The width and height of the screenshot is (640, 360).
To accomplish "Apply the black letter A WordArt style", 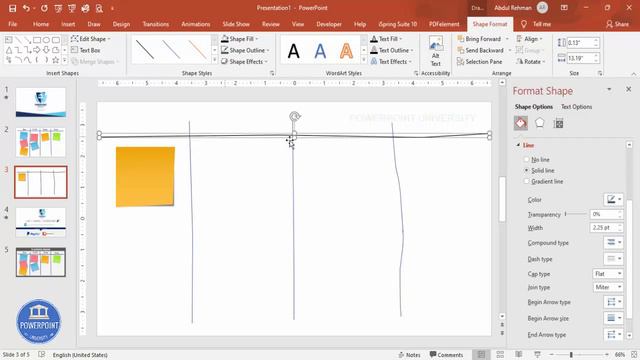I will [293, 51].
